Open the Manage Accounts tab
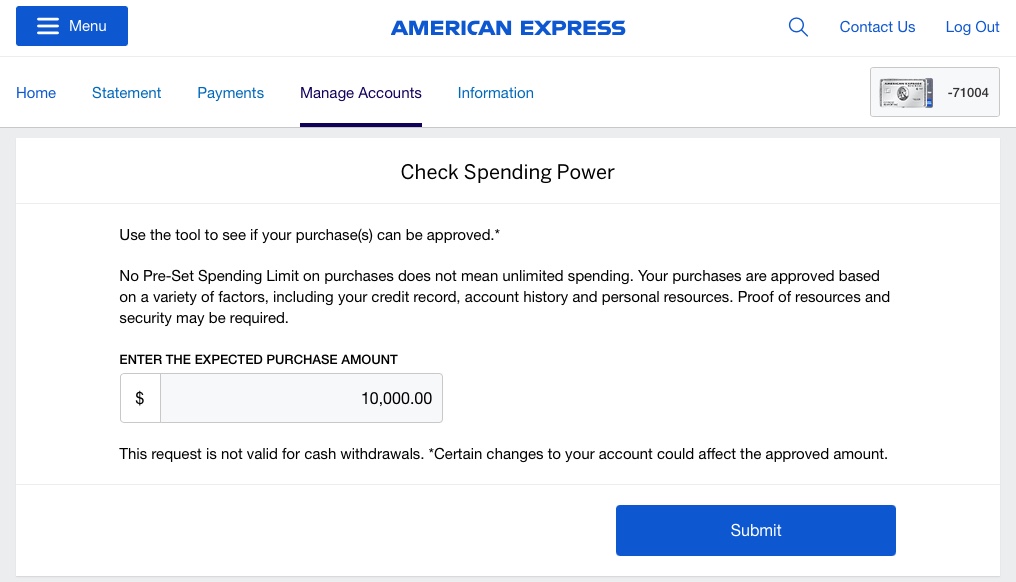1016x582 pixels. (360, 92)
